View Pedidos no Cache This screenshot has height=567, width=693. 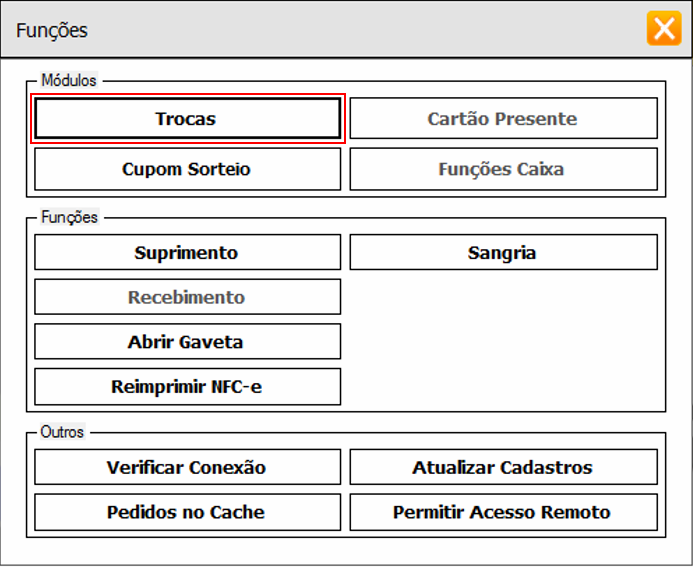coord(187,512)
